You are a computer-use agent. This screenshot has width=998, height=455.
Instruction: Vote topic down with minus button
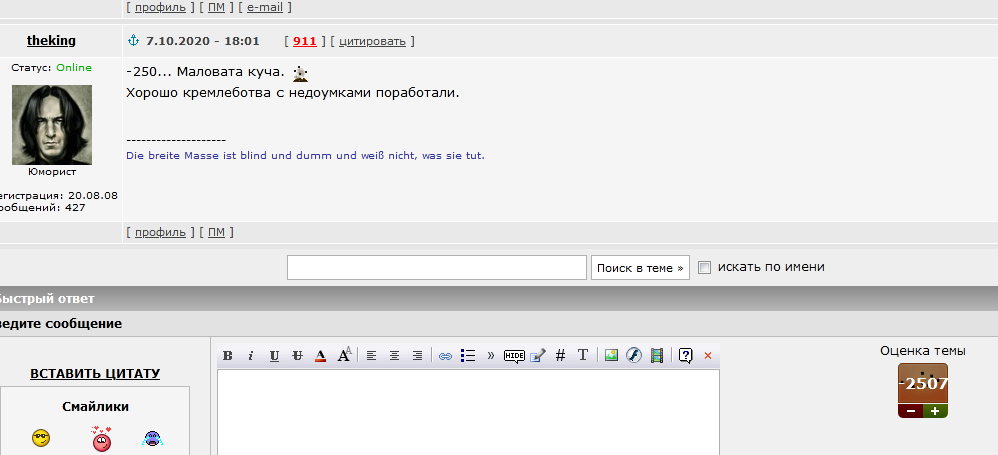(x=910, y=411)
